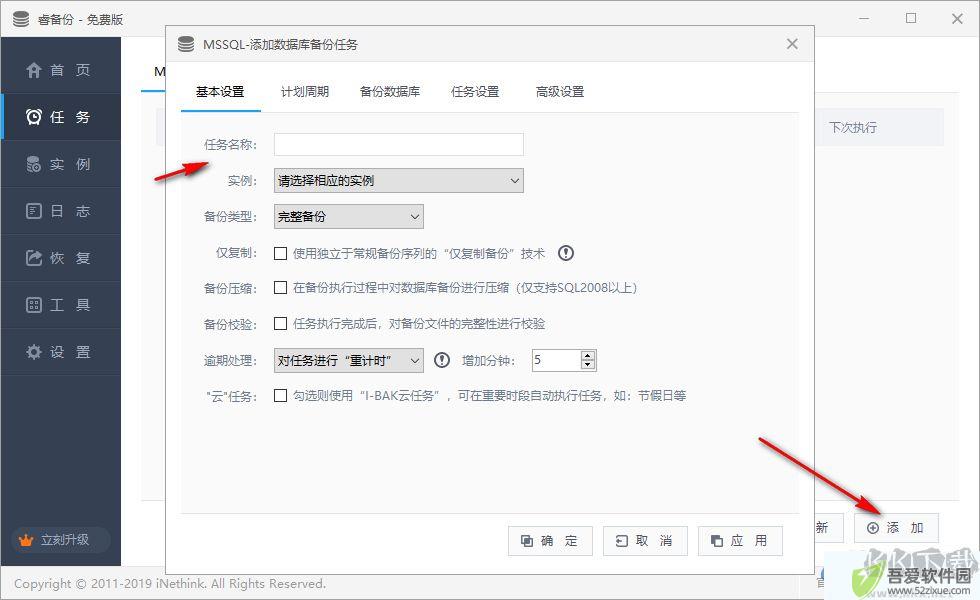Click the 下次执行 column header
Image resolution: width=980 pixels, height=600 pixels.
853,128
